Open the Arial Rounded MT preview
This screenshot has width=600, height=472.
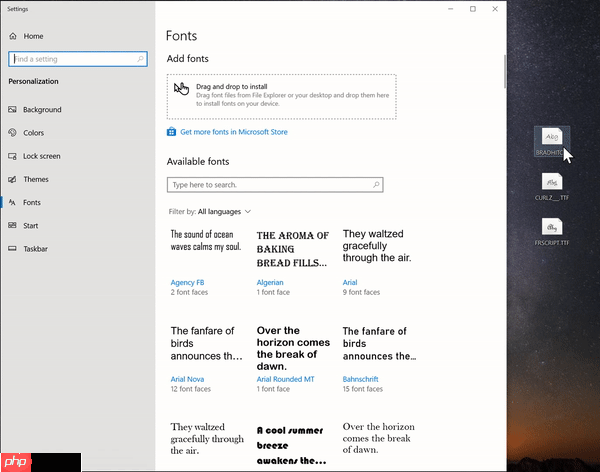(x=293, y=348)
